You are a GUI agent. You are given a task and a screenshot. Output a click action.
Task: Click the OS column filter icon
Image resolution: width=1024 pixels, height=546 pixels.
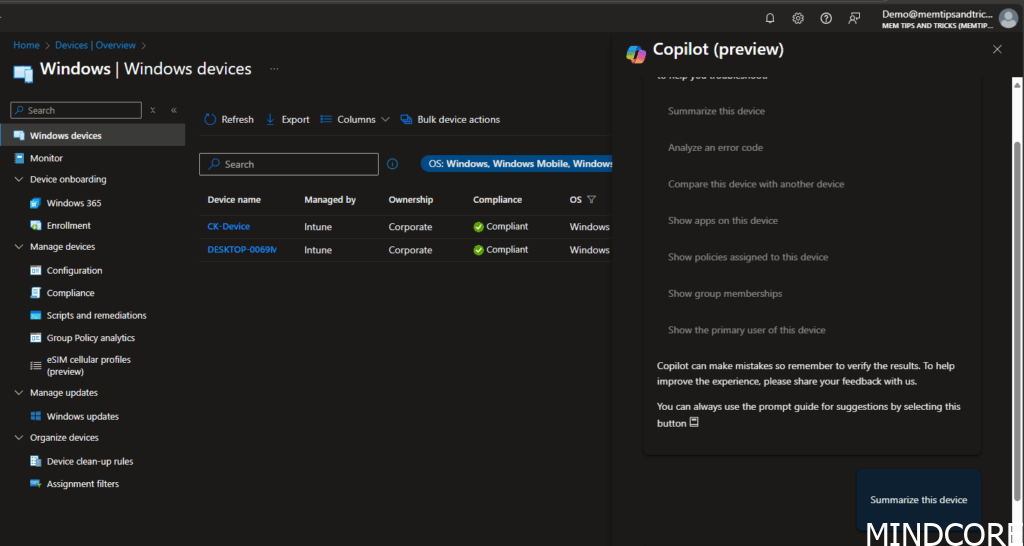[x=592, y=200]
